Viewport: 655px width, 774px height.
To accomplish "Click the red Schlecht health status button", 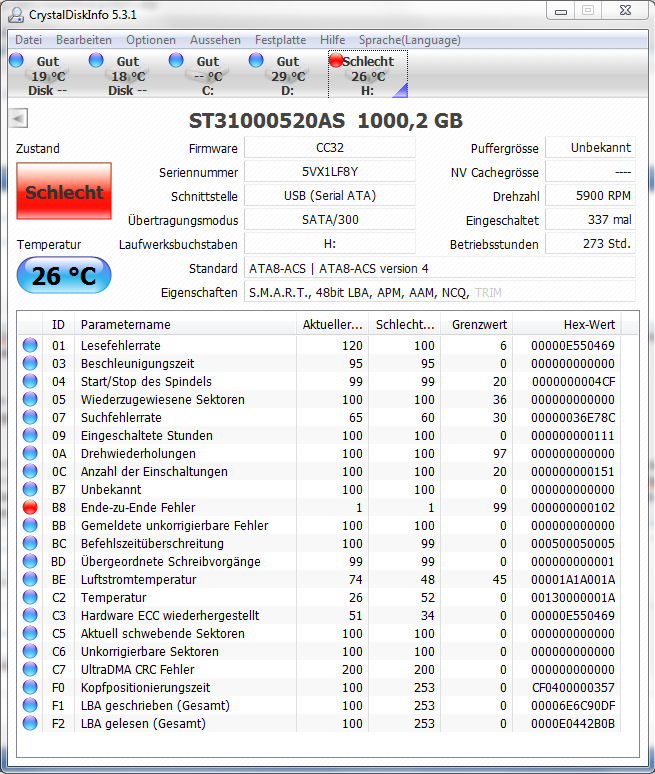I will click(64, 191).
